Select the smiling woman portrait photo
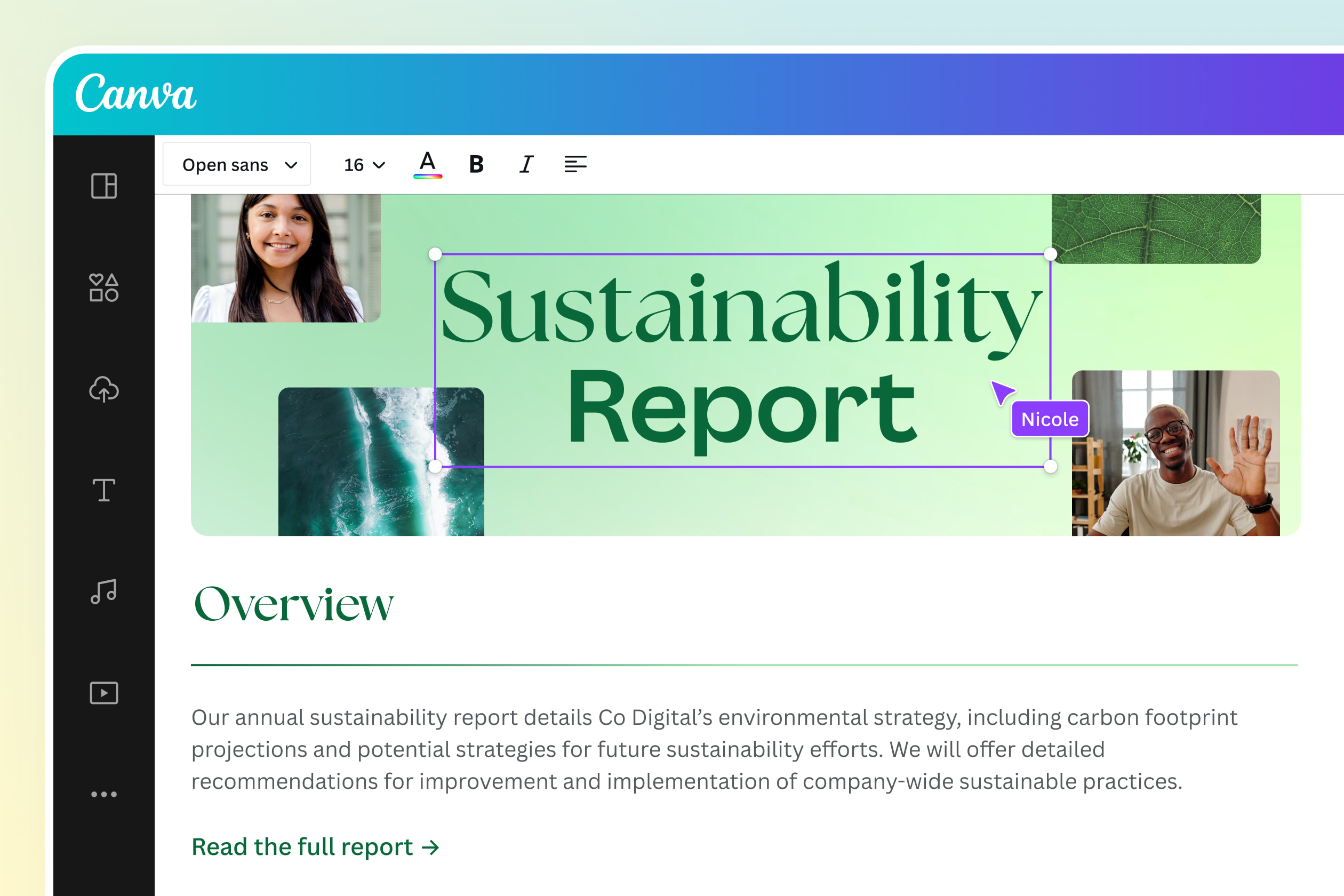This screenshot has width=1344, height=896. (286, 258)
